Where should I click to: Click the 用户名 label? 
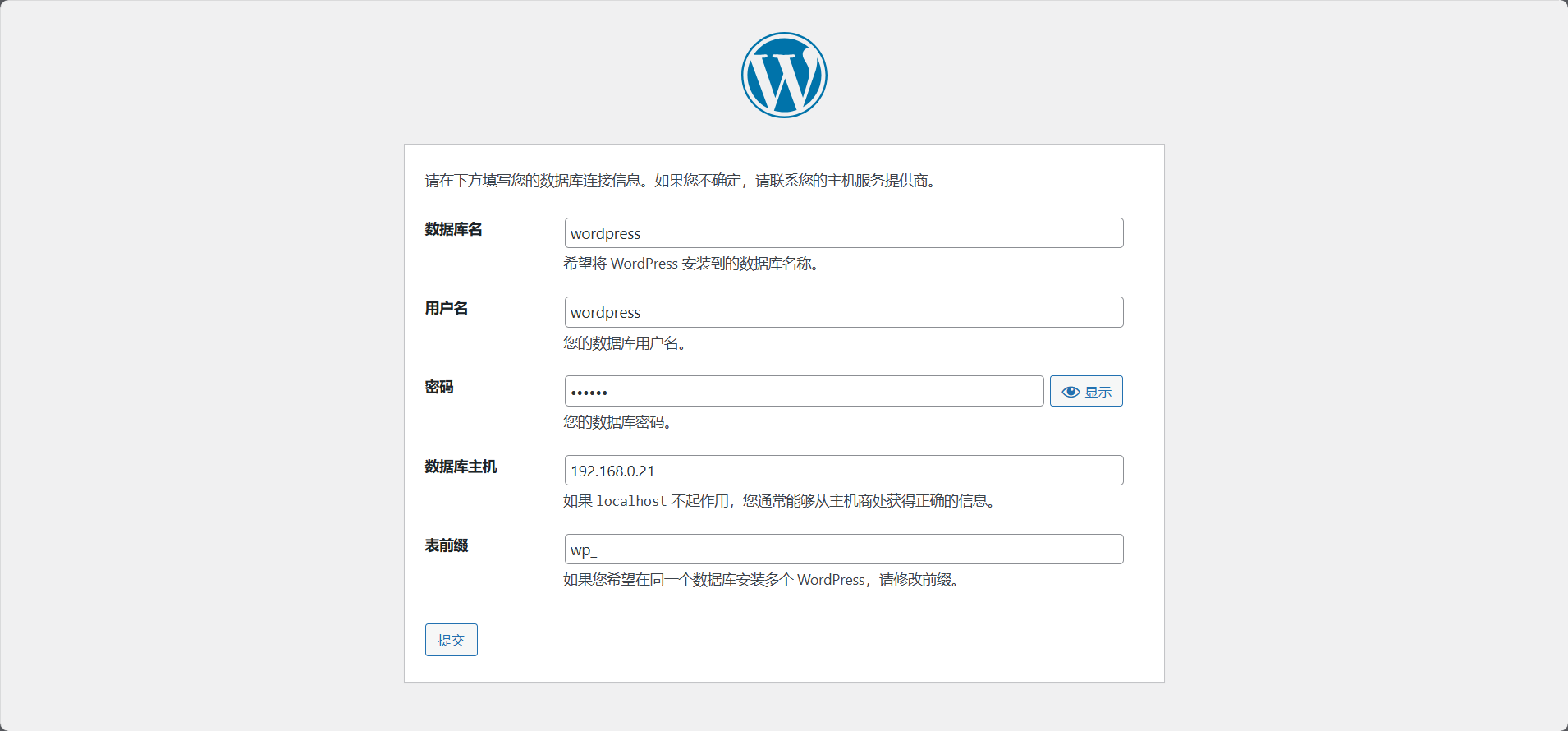[x=446, y=308]
